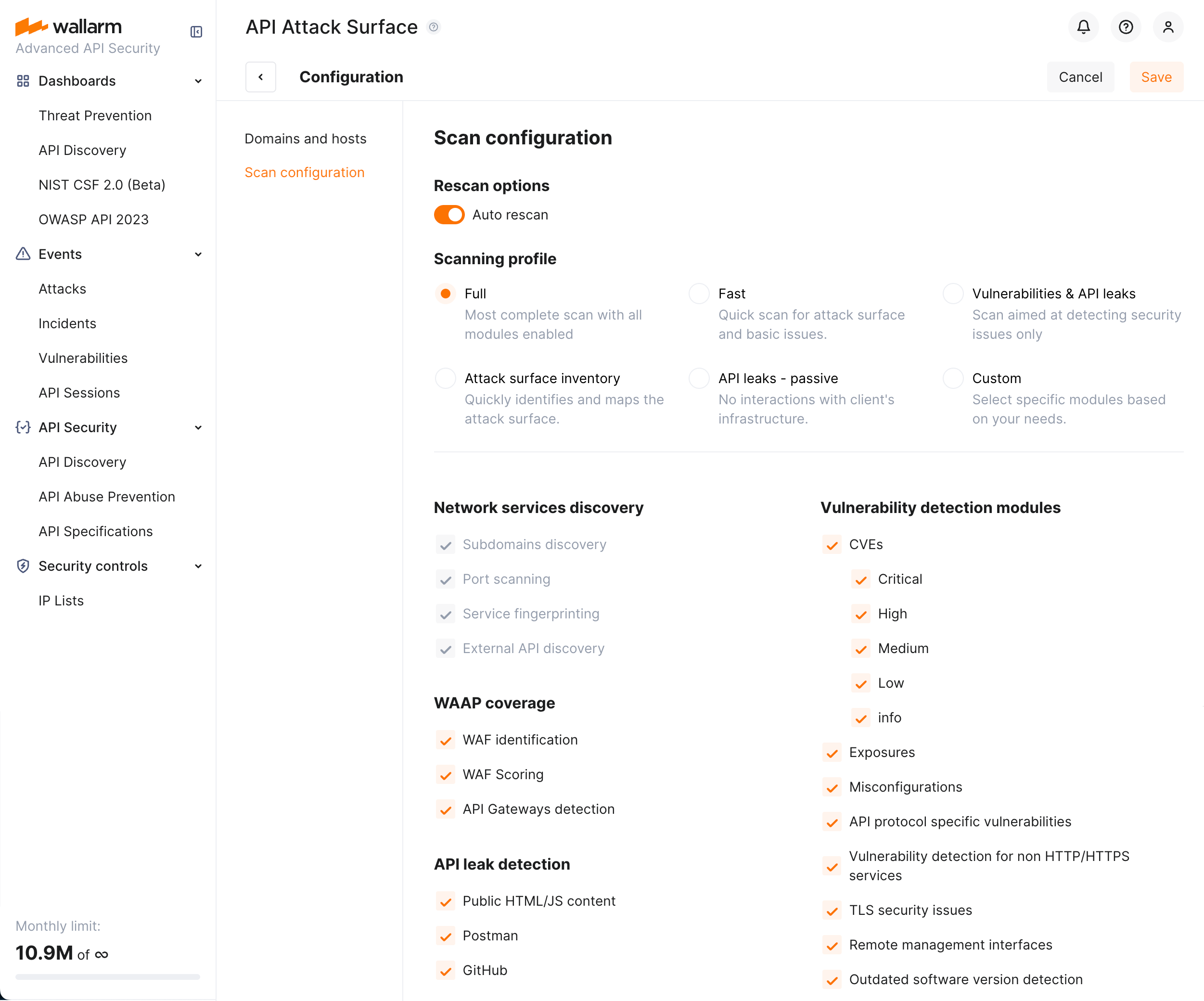Open the user profile icon
This screenshot has width=1204, height=1001.
1168,27
